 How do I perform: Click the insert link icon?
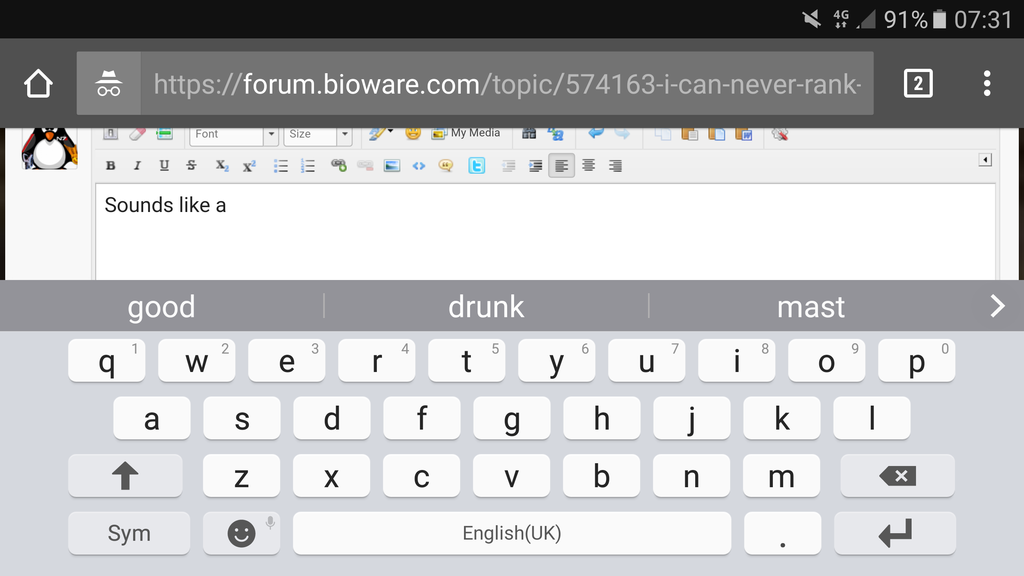tap(338, 166)
